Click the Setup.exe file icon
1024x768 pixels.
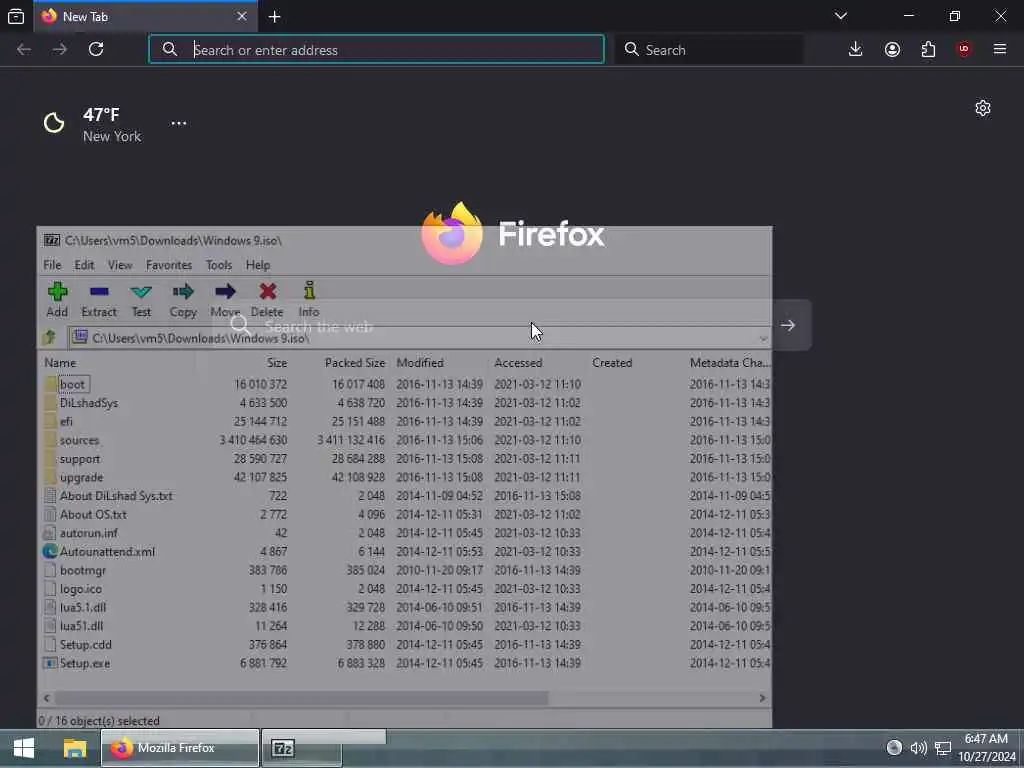click(50, 663)
